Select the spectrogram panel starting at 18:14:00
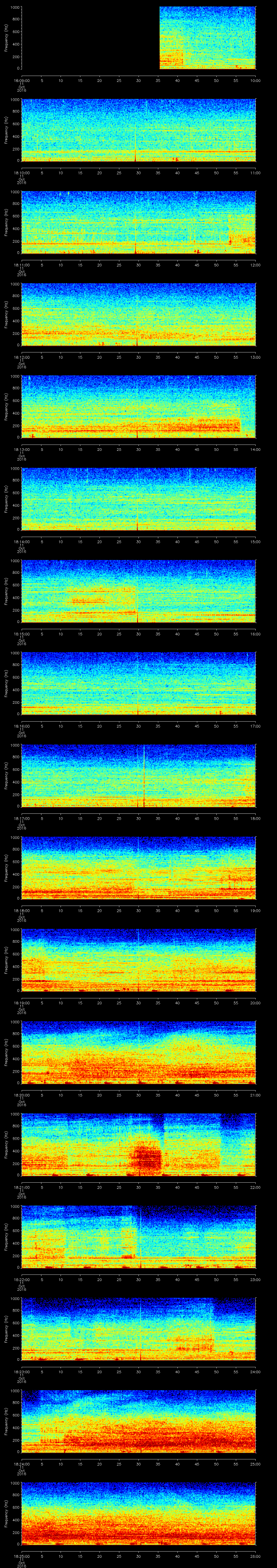 click(x=139, y=499)
